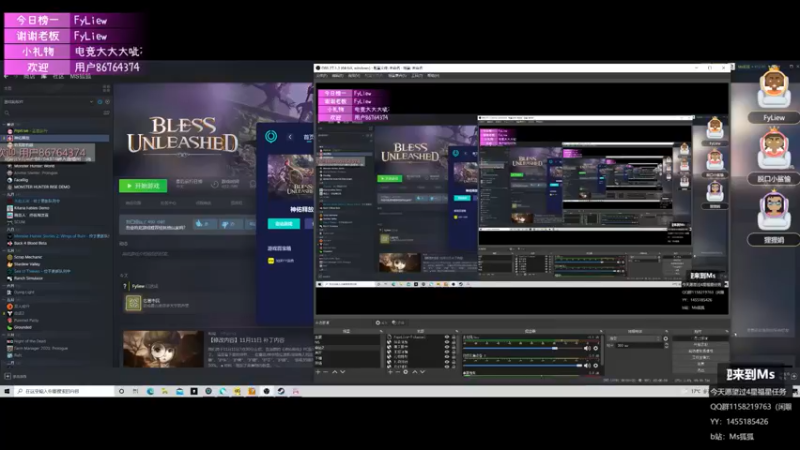Mute the first audio mixer track
This screenshot has height=450, width=800.
(x=587, y=348)
